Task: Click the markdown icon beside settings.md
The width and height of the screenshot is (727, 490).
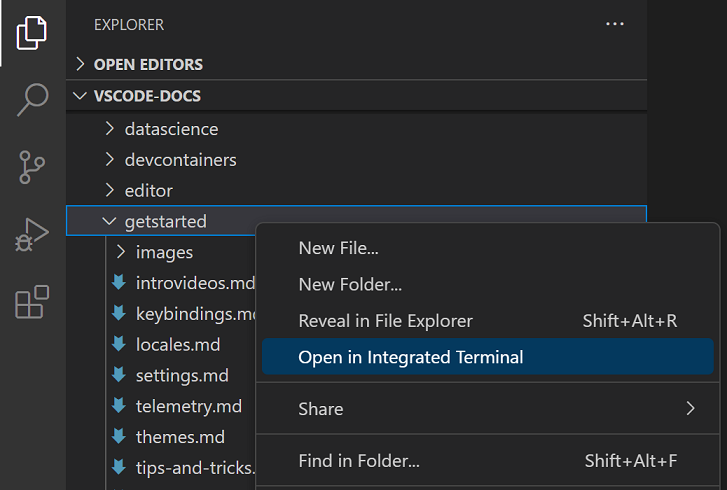Action: point(119,376)
